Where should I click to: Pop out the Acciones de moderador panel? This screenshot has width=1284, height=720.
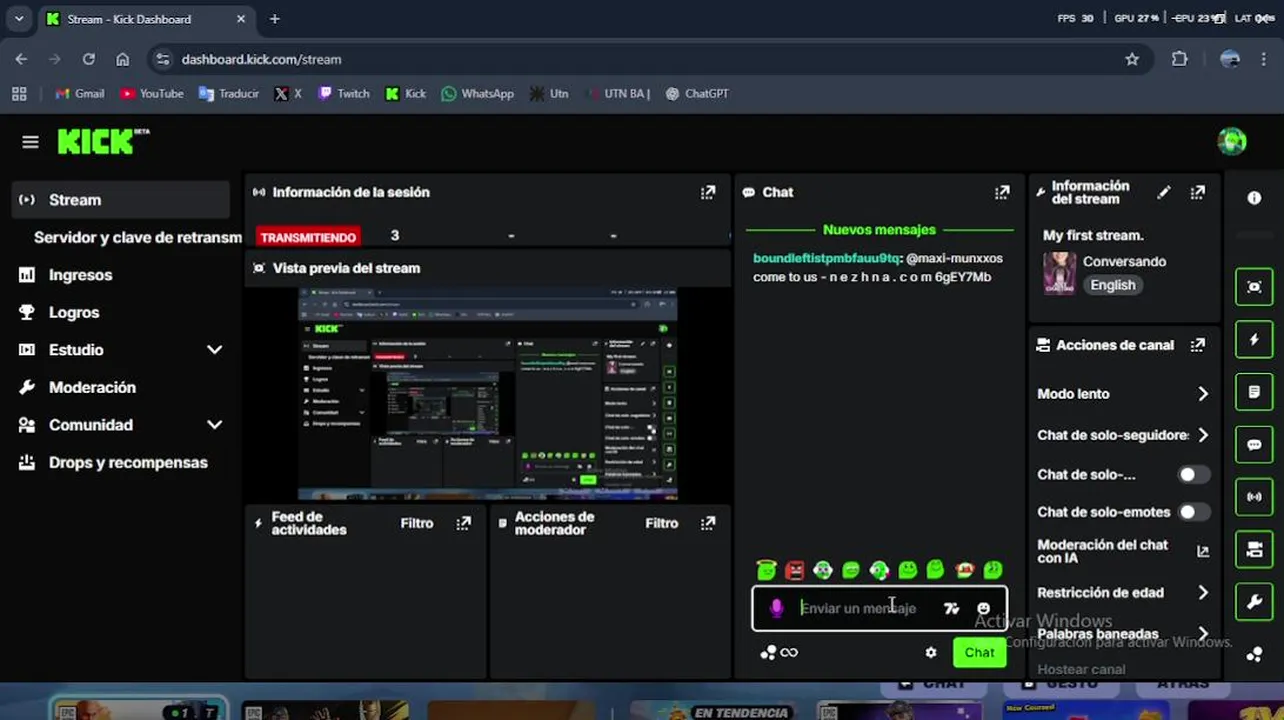[708, 523]
